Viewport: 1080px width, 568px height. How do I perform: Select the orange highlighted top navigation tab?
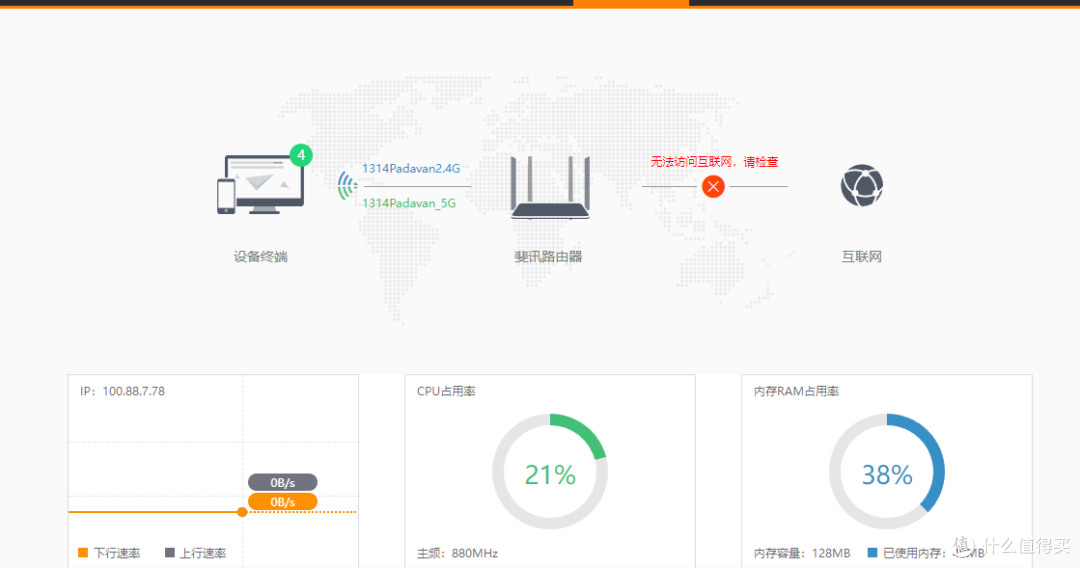click(631, 3)
